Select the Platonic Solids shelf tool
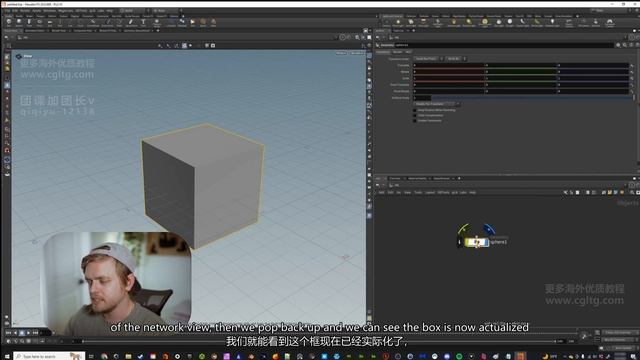 pyautogui.click(x=157, y=22)
